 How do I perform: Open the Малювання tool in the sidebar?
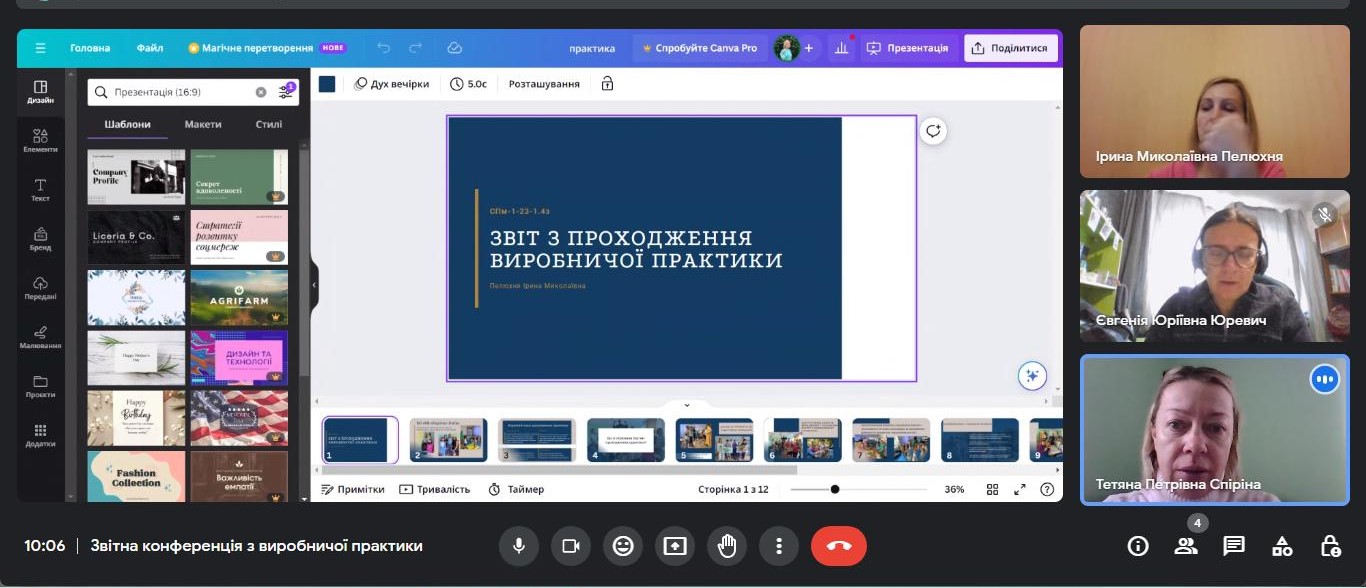tap(40, 338)
